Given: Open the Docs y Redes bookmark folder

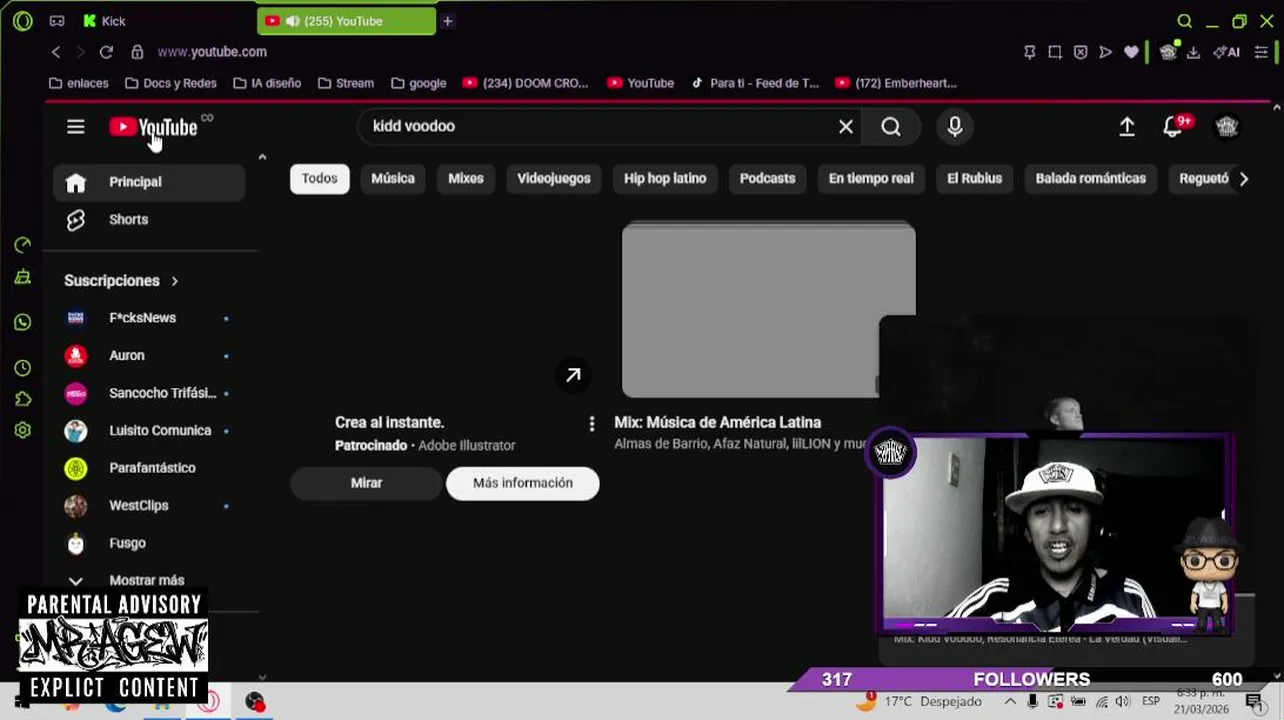Looking at the screenshot, I should (x=171, y=83).
